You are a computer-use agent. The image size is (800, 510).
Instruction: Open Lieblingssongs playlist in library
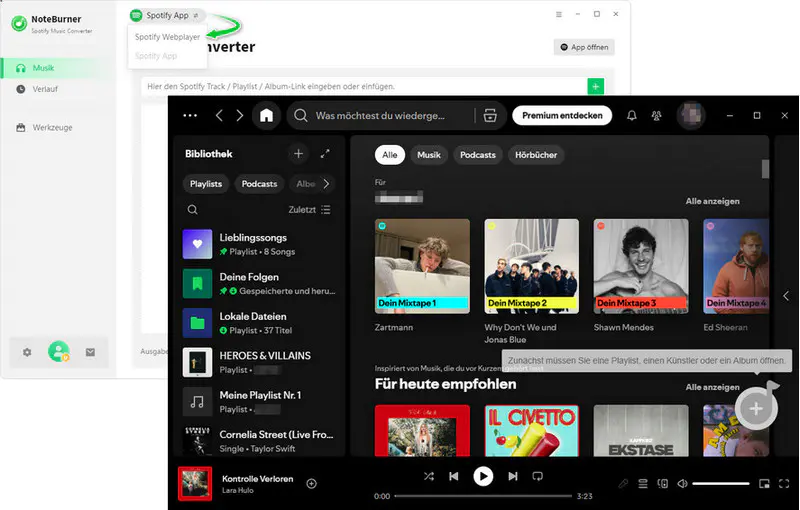coord(259,244)
